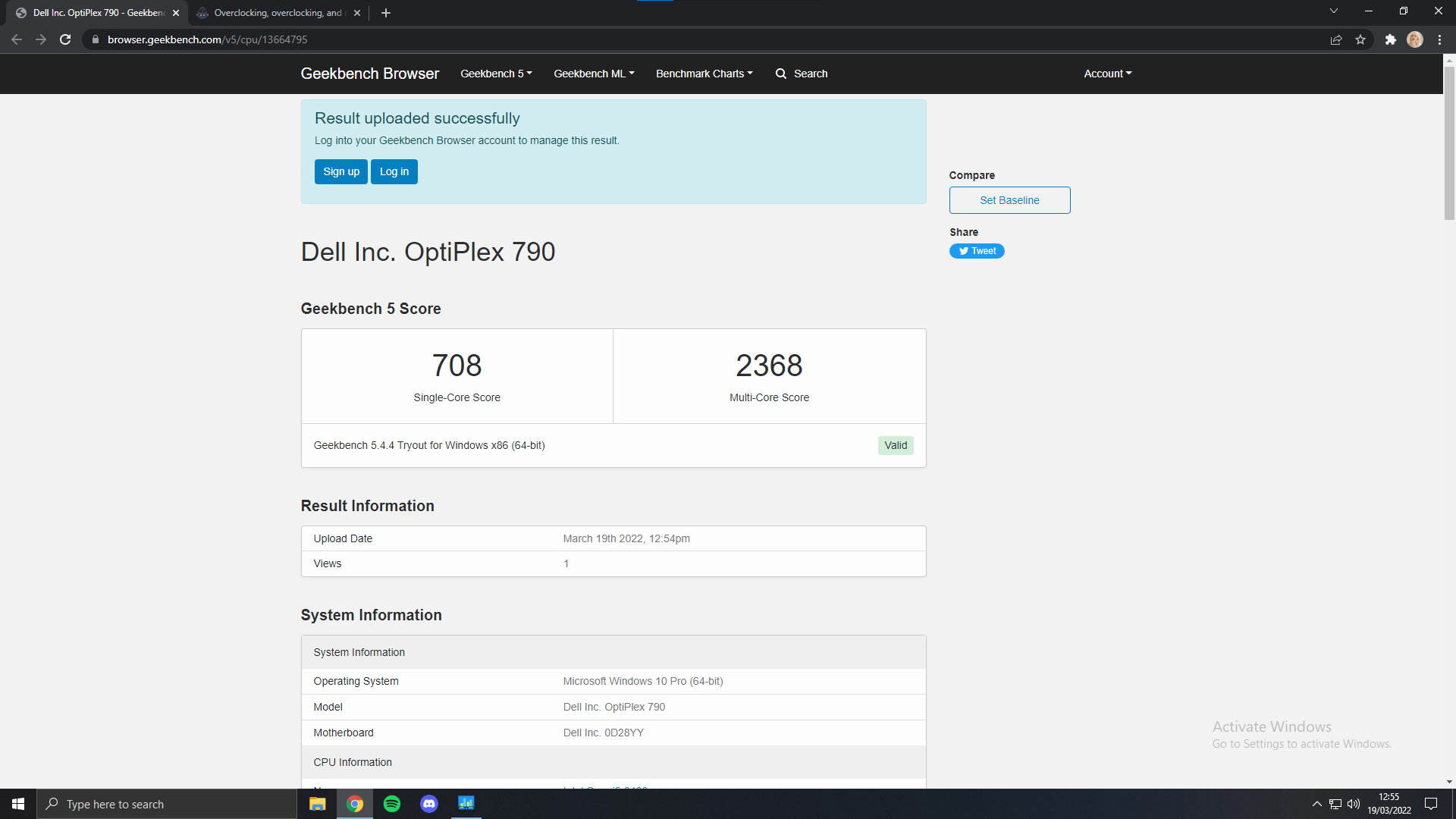Click the browser forward arrow
Viewport: 1456px width, 819px height.
(x=41, y=39)
